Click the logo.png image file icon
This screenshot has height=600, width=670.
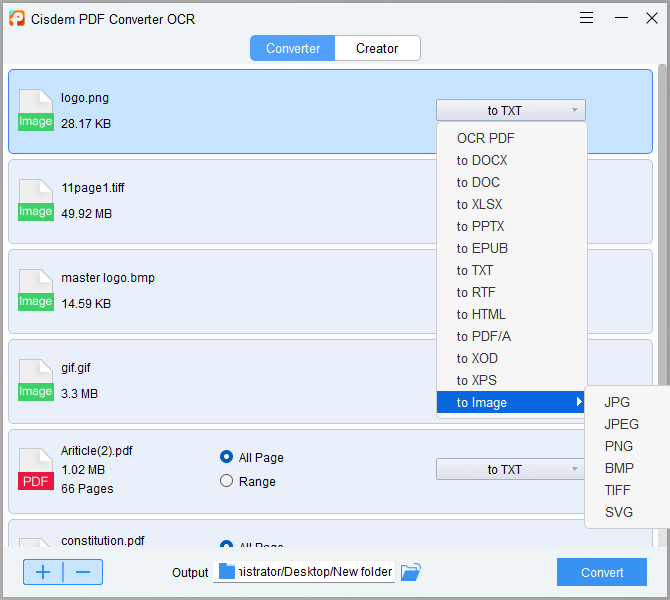pos(36,110)
